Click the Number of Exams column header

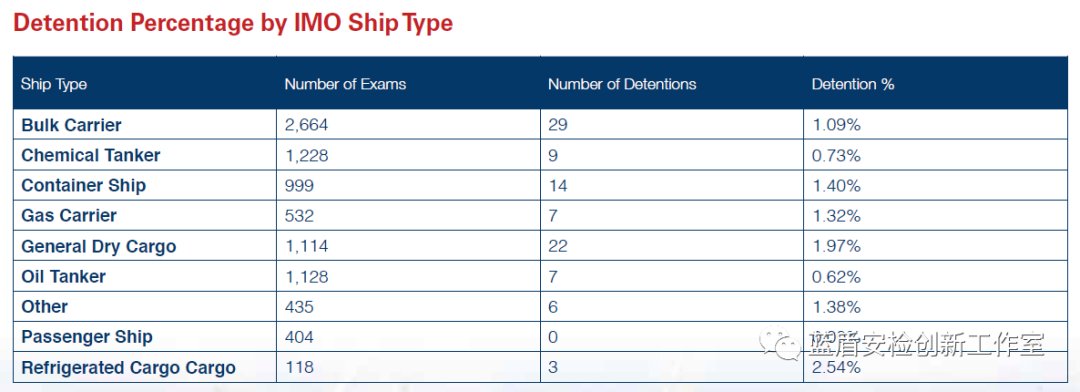coord(345,84)
